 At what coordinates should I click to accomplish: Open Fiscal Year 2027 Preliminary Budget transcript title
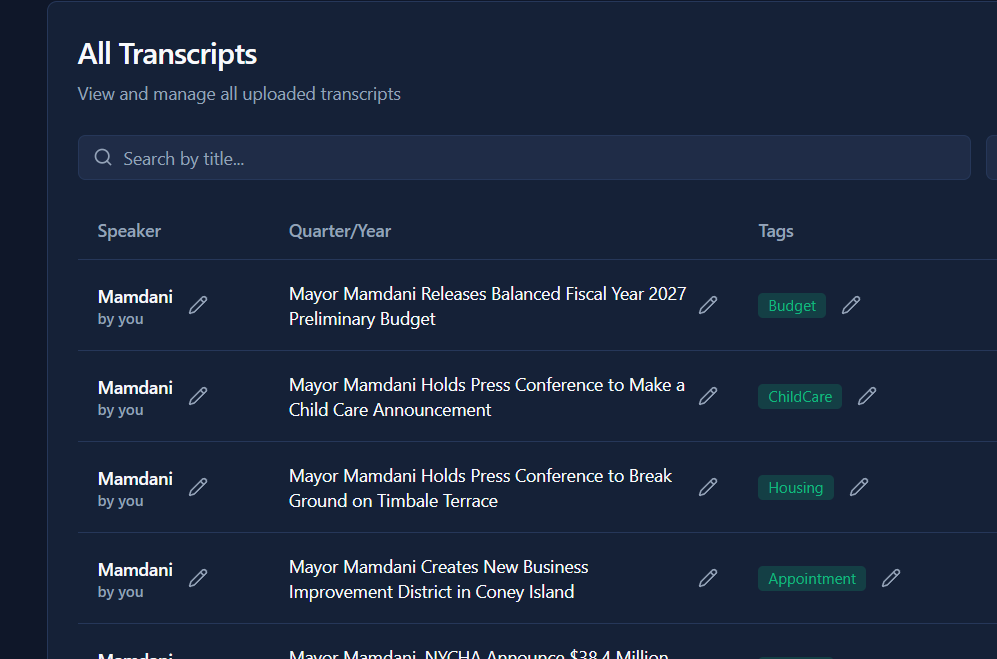488,306
